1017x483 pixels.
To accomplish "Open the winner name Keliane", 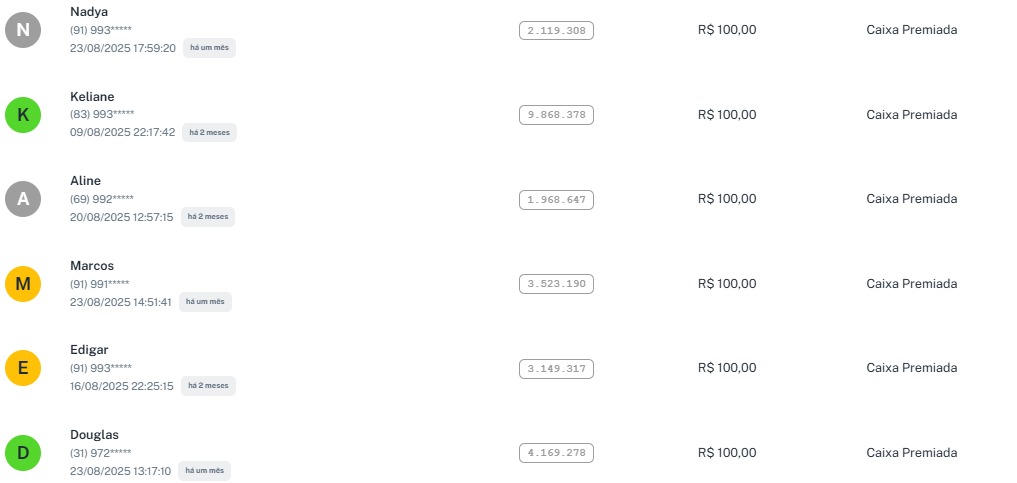I will click(92, 96).
